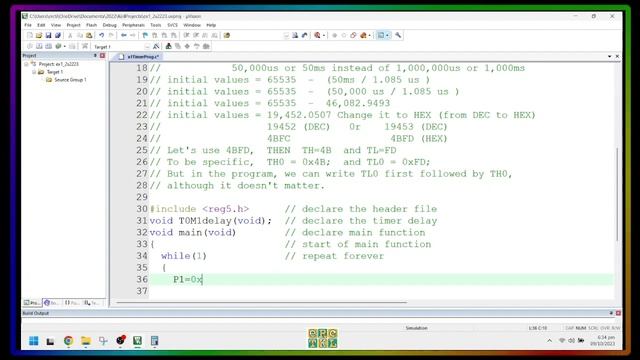Open the Window layout dropdown arrow

tap(387, 36)
